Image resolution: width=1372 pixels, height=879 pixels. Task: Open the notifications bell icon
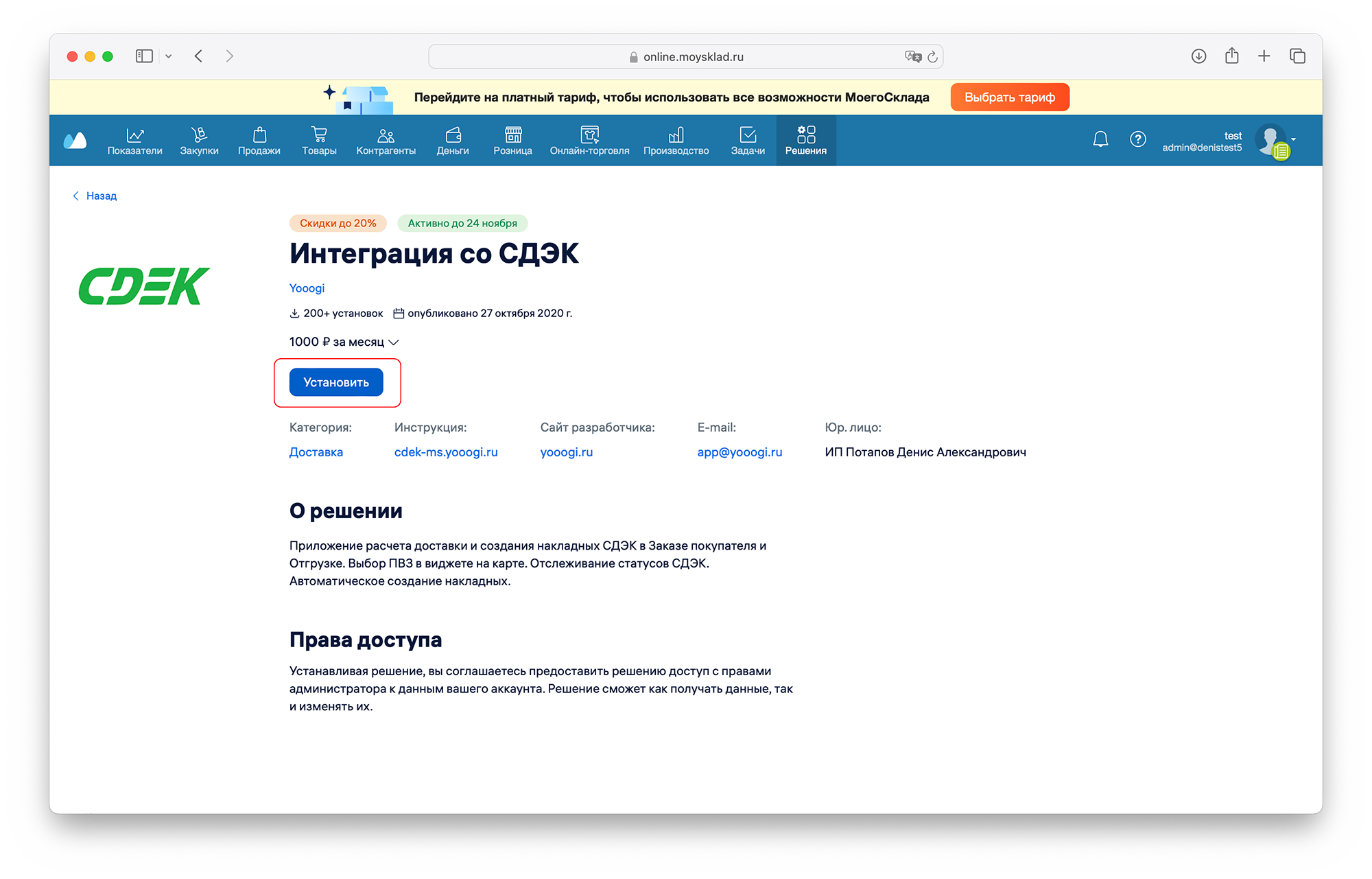[1100, 139]
